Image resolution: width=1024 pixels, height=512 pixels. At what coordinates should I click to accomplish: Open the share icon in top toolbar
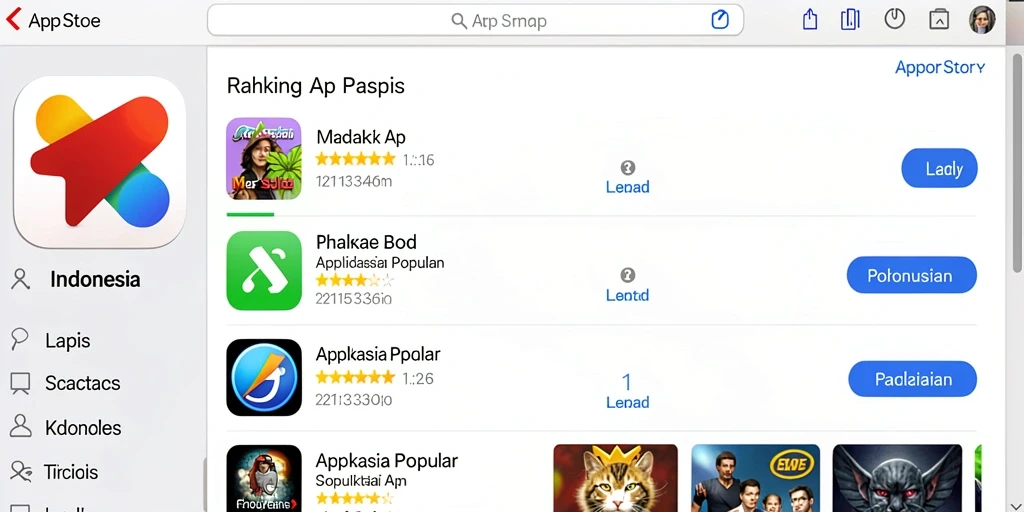pos(810,20)
